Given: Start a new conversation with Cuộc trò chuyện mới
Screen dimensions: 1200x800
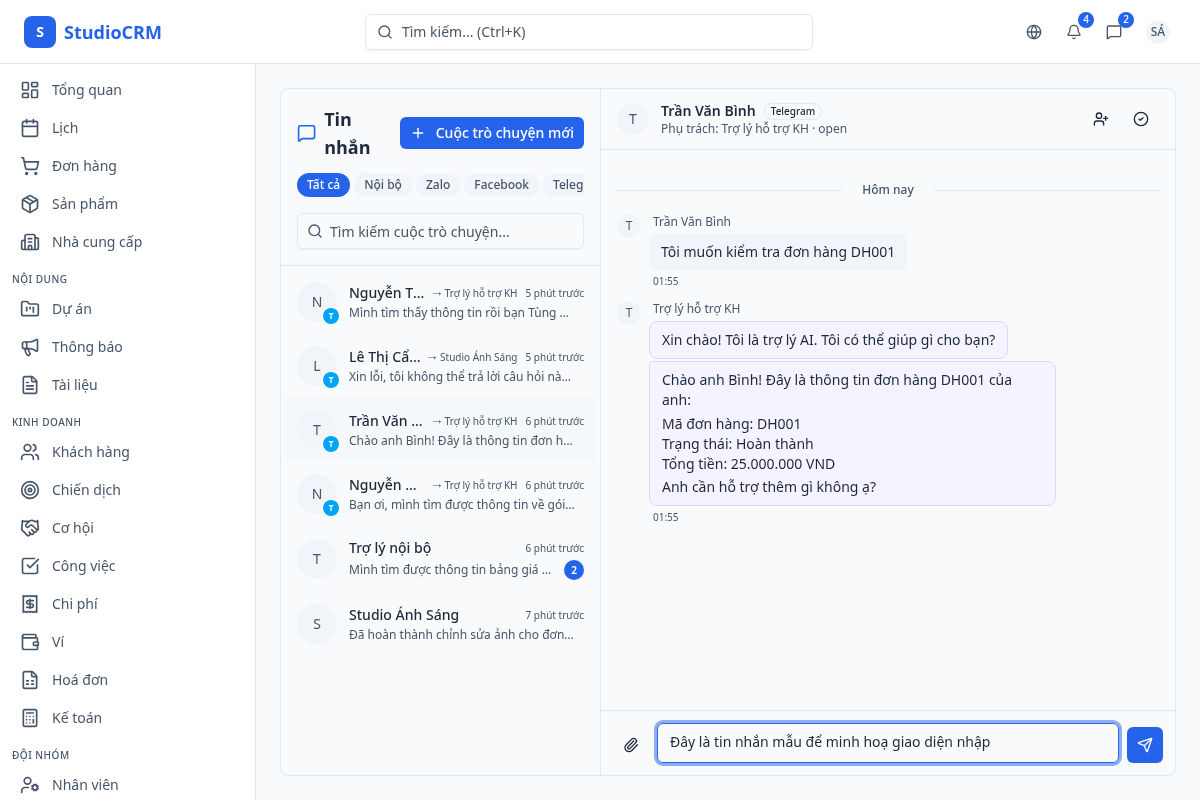Looking at the screenshot, I should (x=491, y=133).
